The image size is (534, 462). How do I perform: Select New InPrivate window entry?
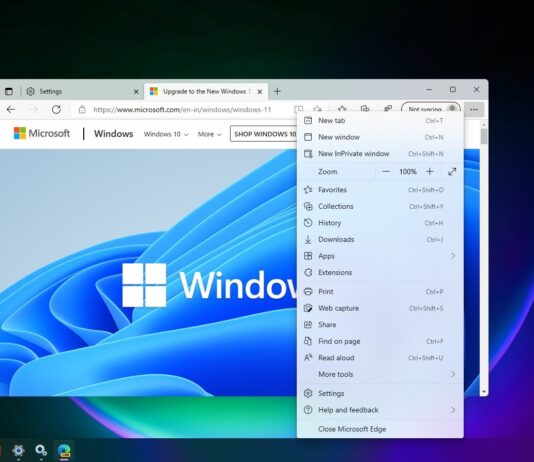pos(380,154)
